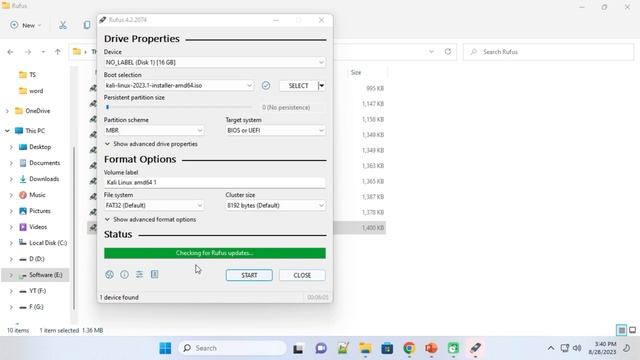The width and height of the screenshot is (640, 360).
Task: Open Microsoft Store on taskbar
Action: tap(387, 348)
